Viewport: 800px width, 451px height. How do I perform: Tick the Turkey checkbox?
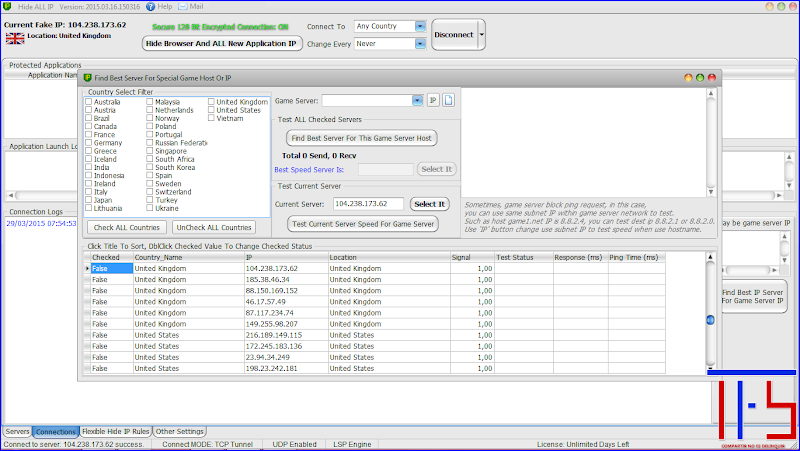click(x=150, y=199)
